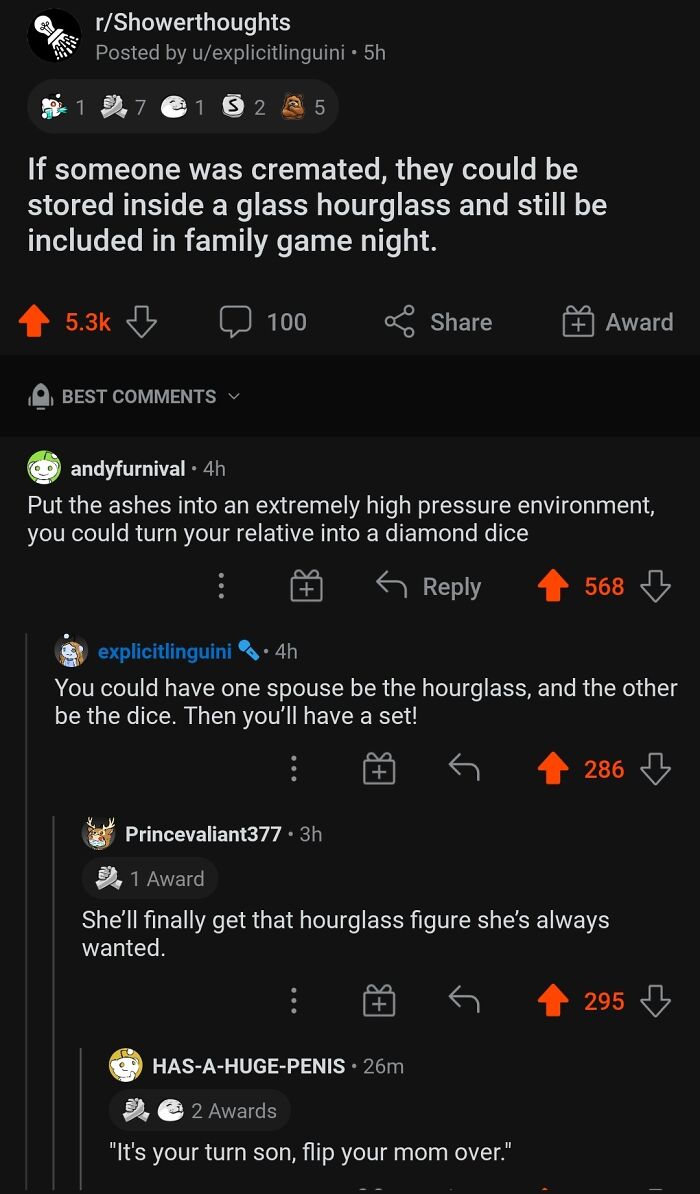The image size is (700, 1194).
Task: Reply to andyfurnival's comment
Action: click(429, 587)
